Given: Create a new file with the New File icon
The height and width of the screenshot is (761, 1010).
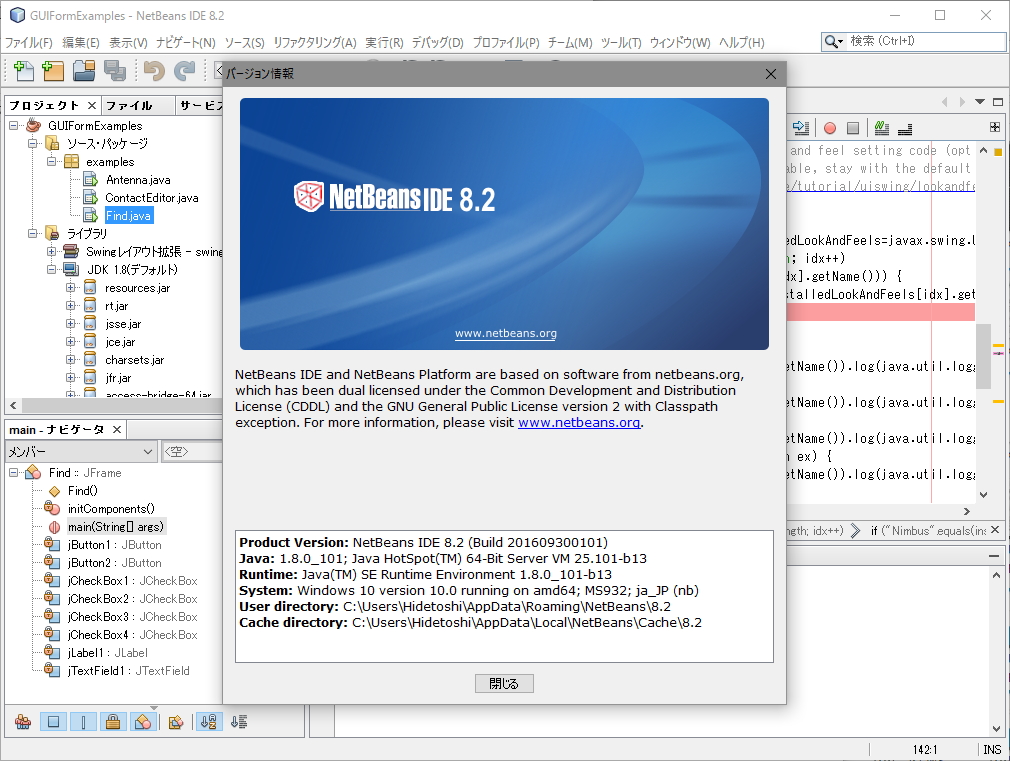Looking at the screenshot, I should [x=22, y=71].
